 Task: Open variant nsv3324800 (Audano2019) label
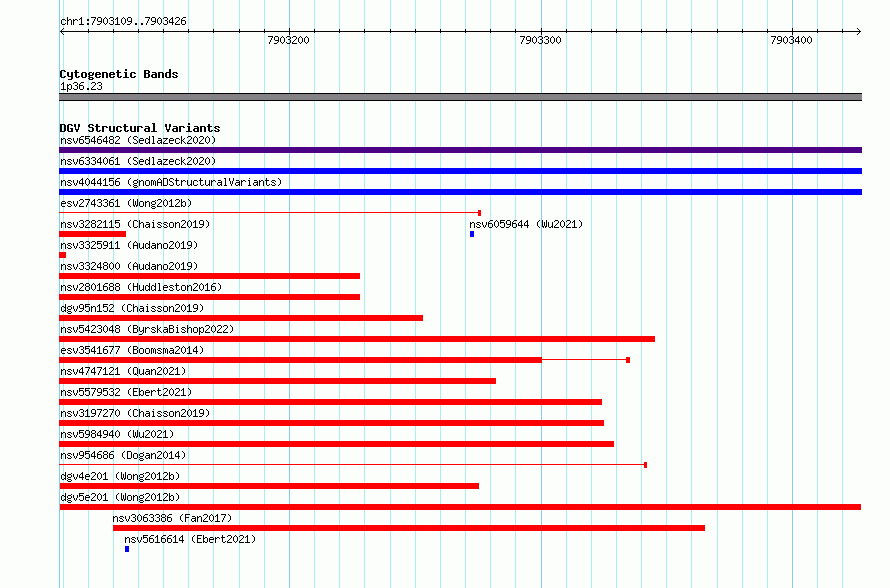[129, 266]
